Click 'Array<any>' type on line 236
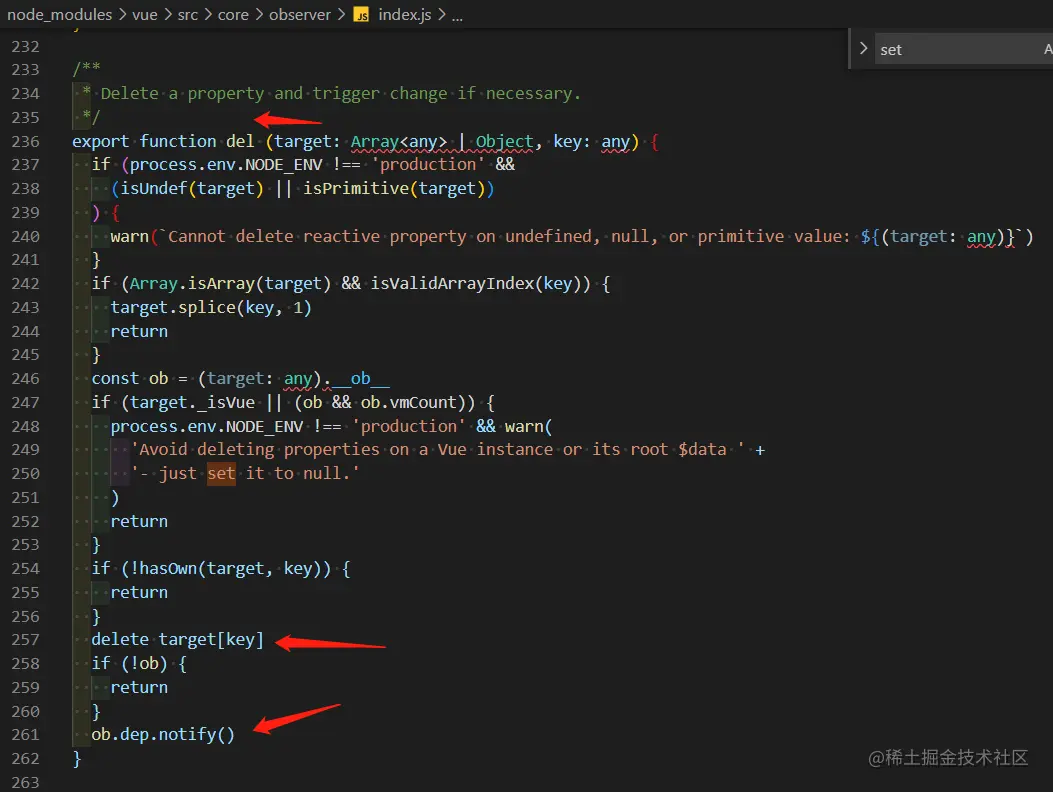This screenshot has width=1053, height=792. (399, 142)
